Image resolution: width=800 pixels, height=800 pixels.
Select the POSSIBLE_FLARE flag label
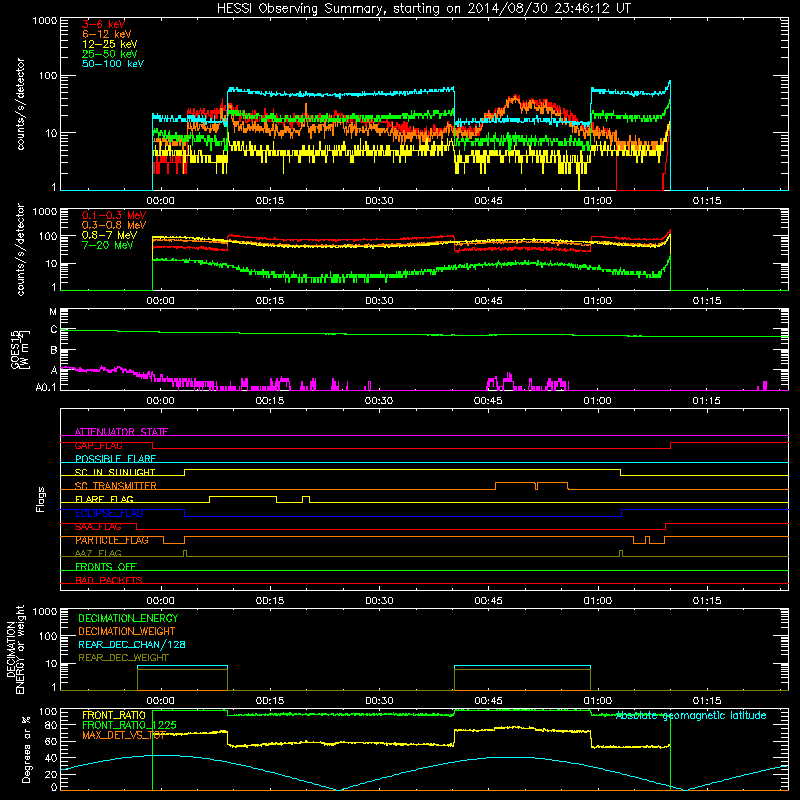pos(115,459)
